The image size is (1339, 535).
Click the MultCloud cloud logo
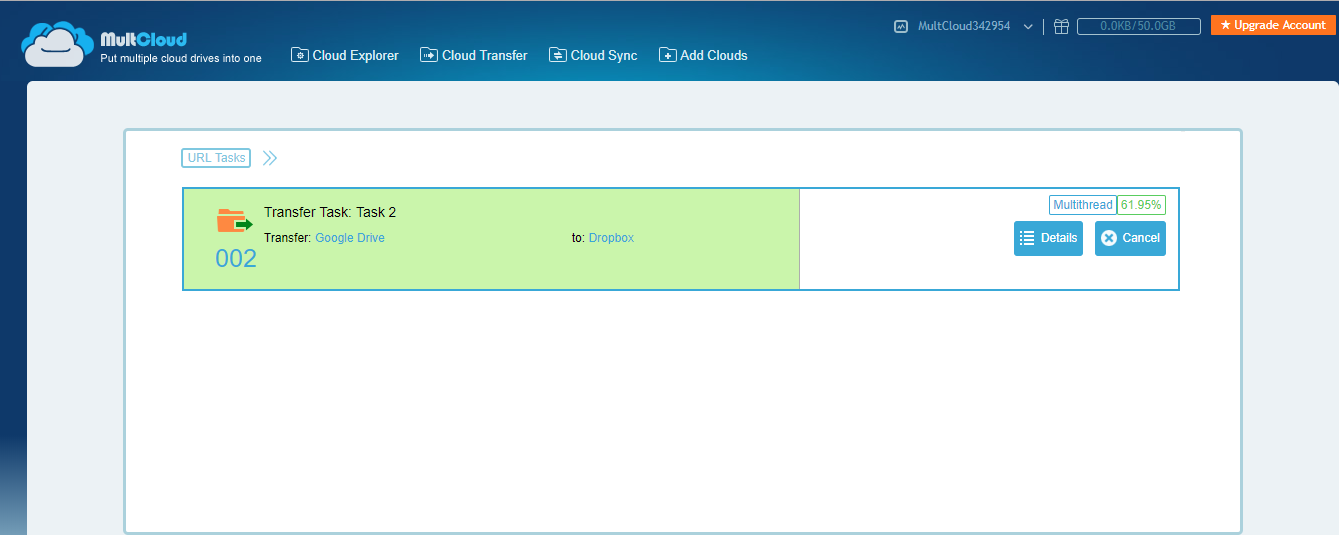(x=58, y=44)
